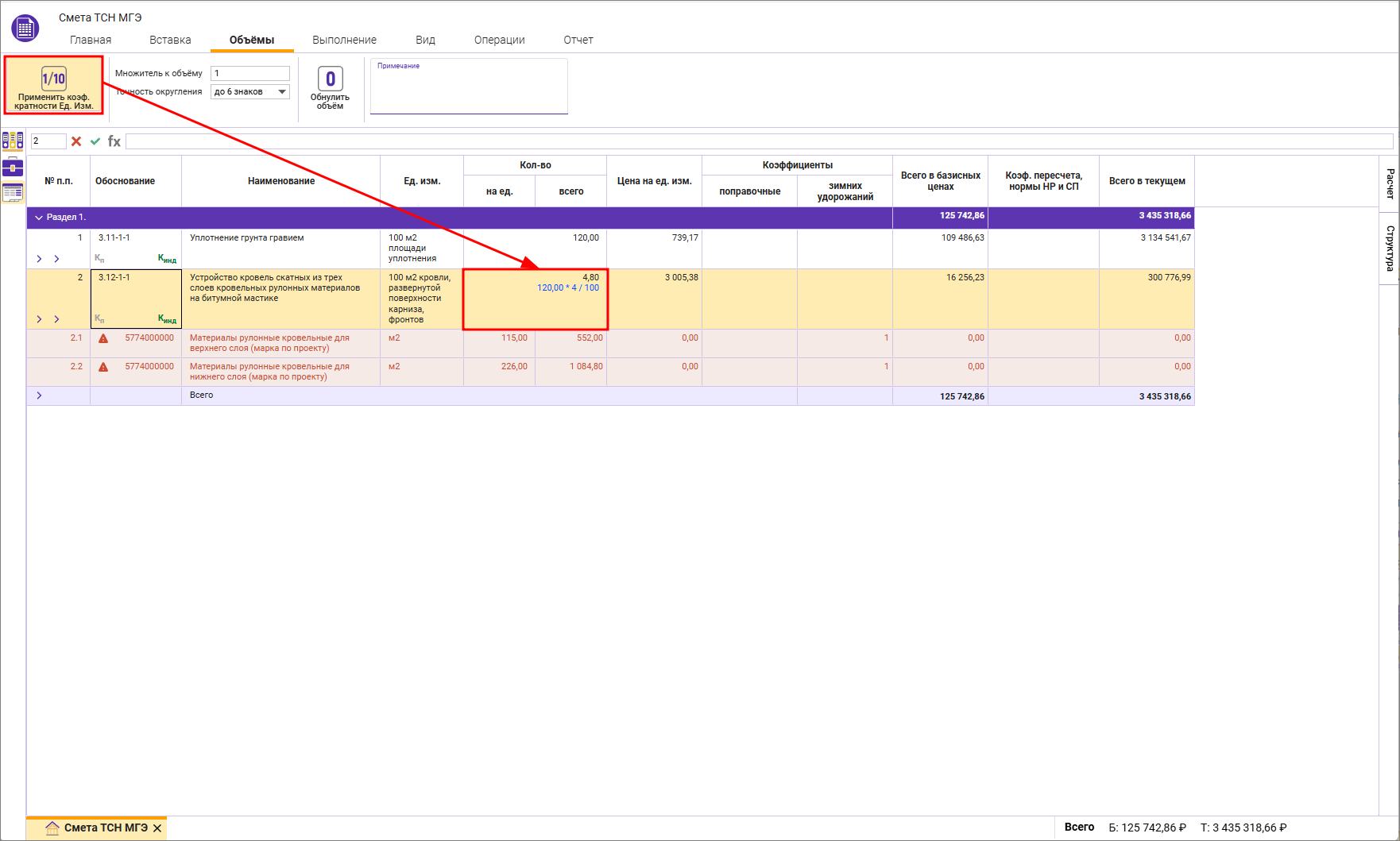
Task: Open the Операции ribbon tab
Action: coord(499,40)
